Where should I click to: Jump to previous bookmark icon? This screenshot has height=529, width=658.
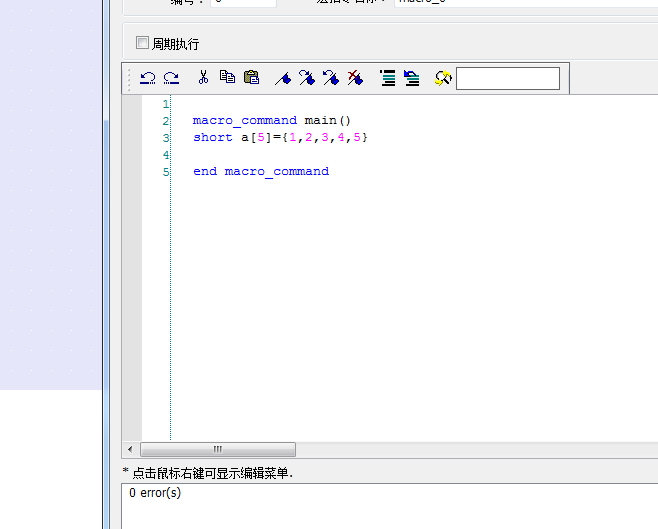point(331,78)
